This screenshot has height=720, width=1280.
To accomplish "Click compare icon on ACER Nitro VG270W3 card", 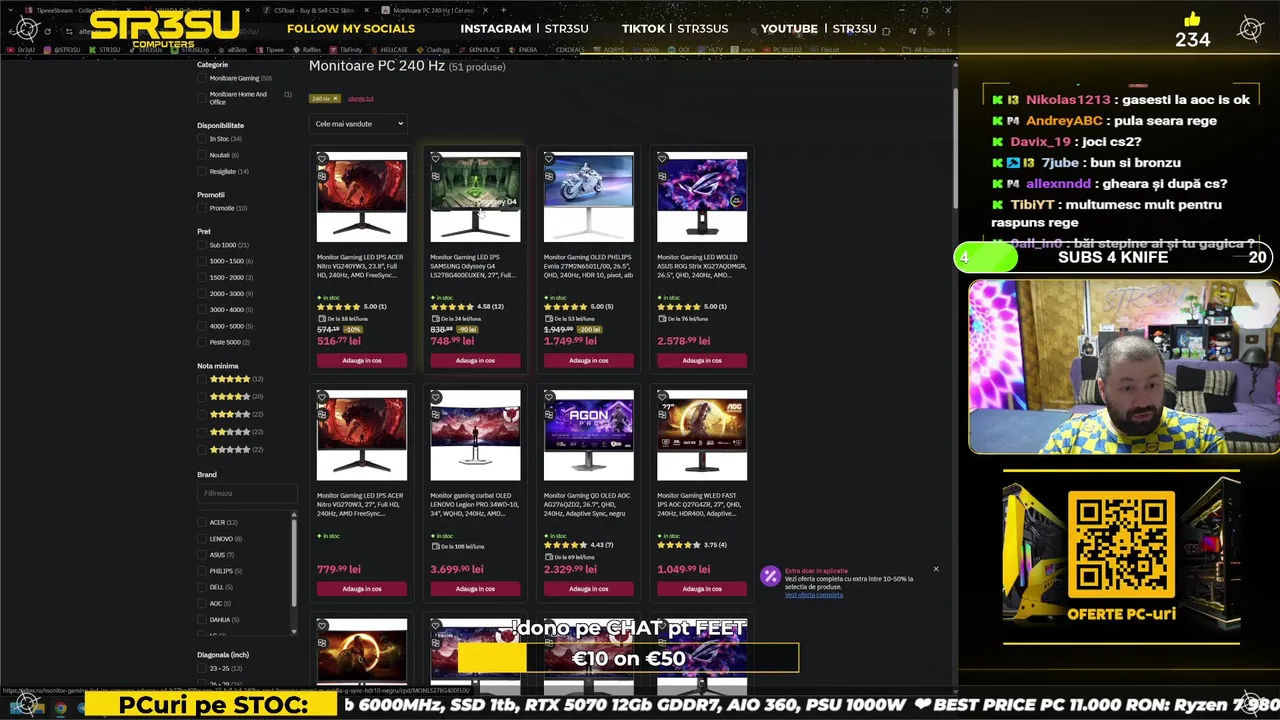I will click(322, 413).
